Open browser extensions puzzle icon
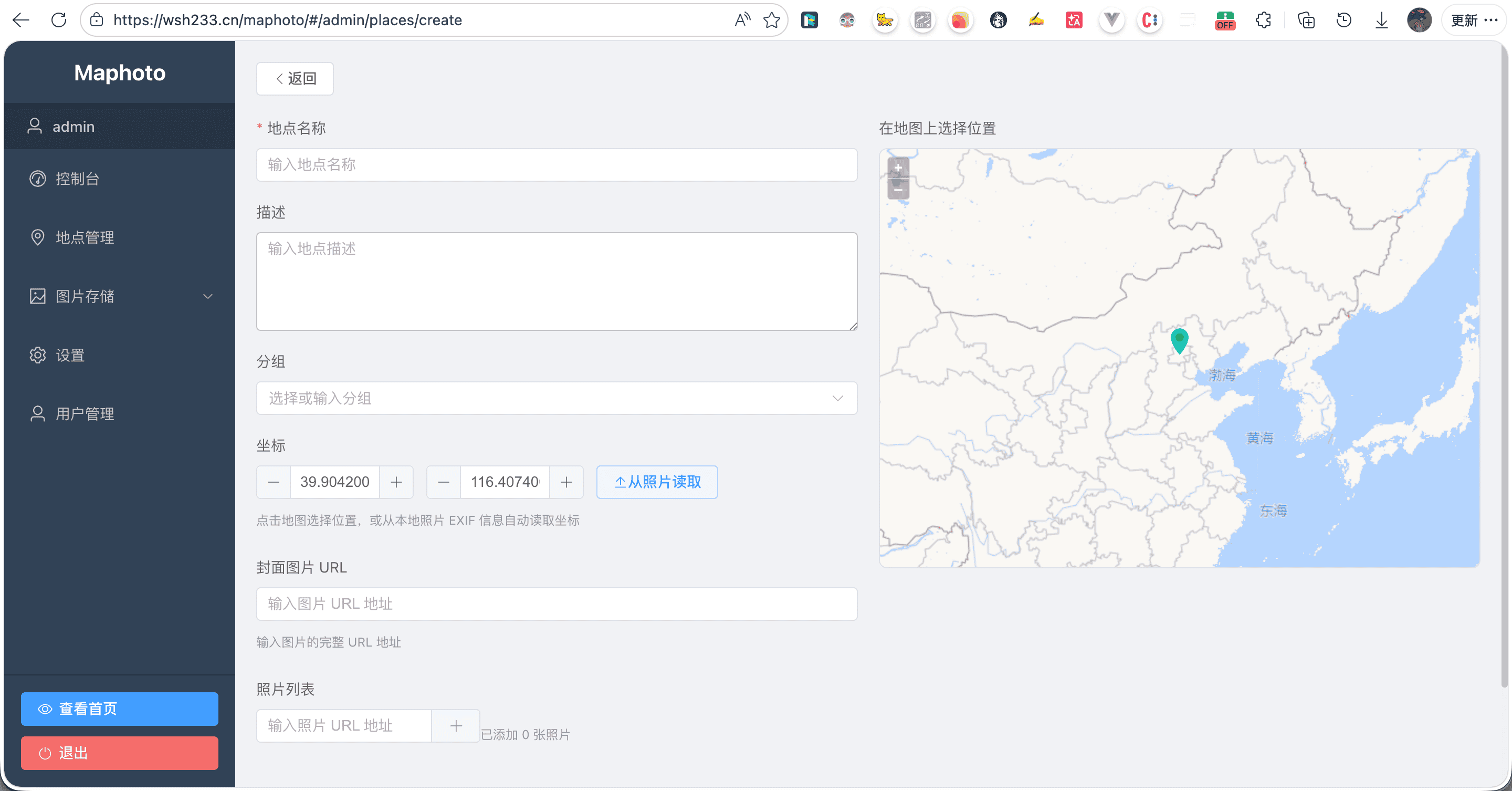 click(1263, 20)
